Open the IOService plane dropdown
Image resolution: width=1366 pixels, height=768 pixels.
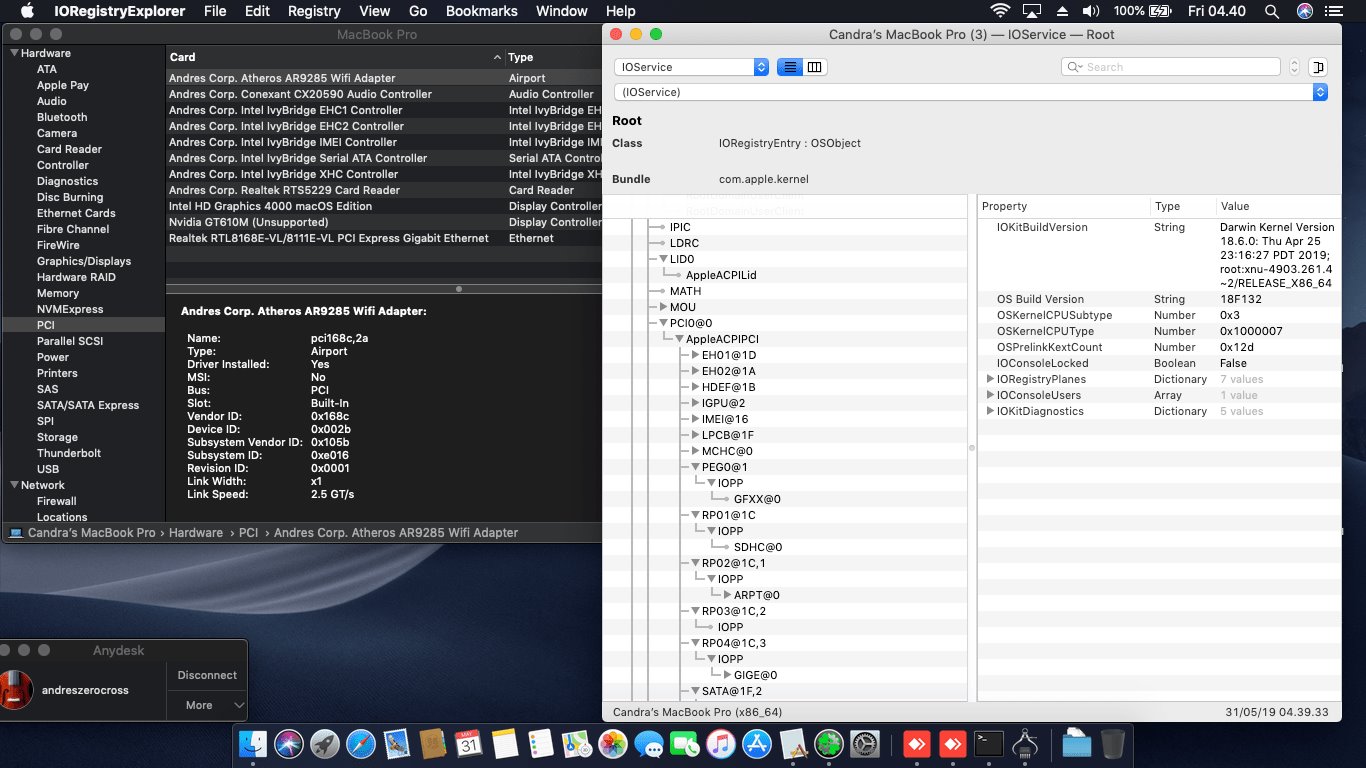coord(690,67)
